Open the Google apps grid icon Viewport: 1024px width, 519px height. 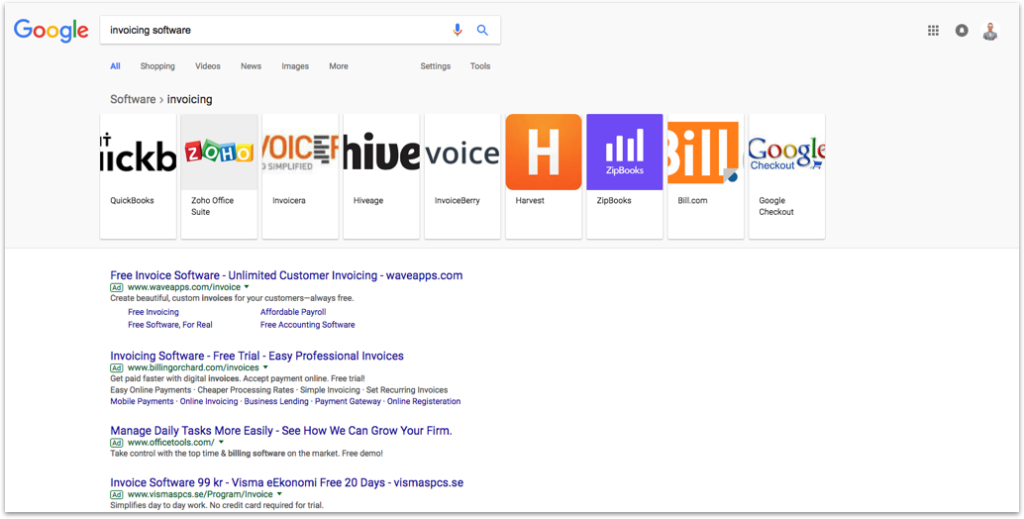point(933,30)
